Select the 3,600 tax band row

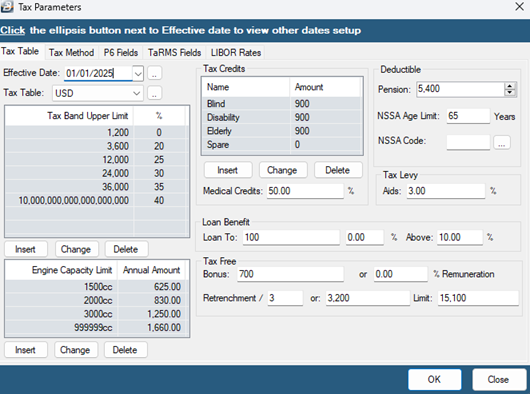coord(96,146)
